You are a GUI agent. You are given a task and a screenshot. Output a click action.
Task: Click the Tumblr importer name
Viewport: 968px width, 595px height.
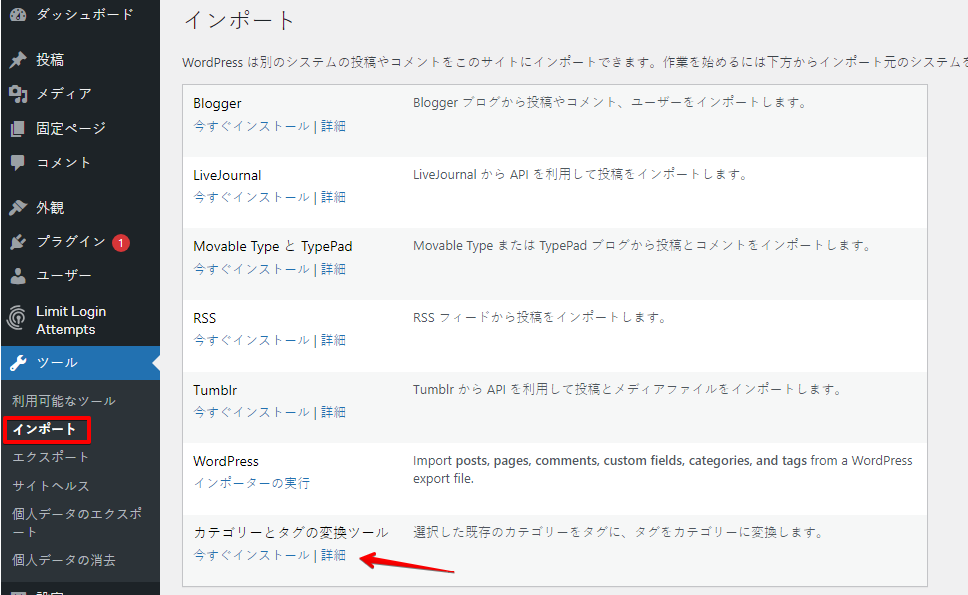tap(215, 390)
